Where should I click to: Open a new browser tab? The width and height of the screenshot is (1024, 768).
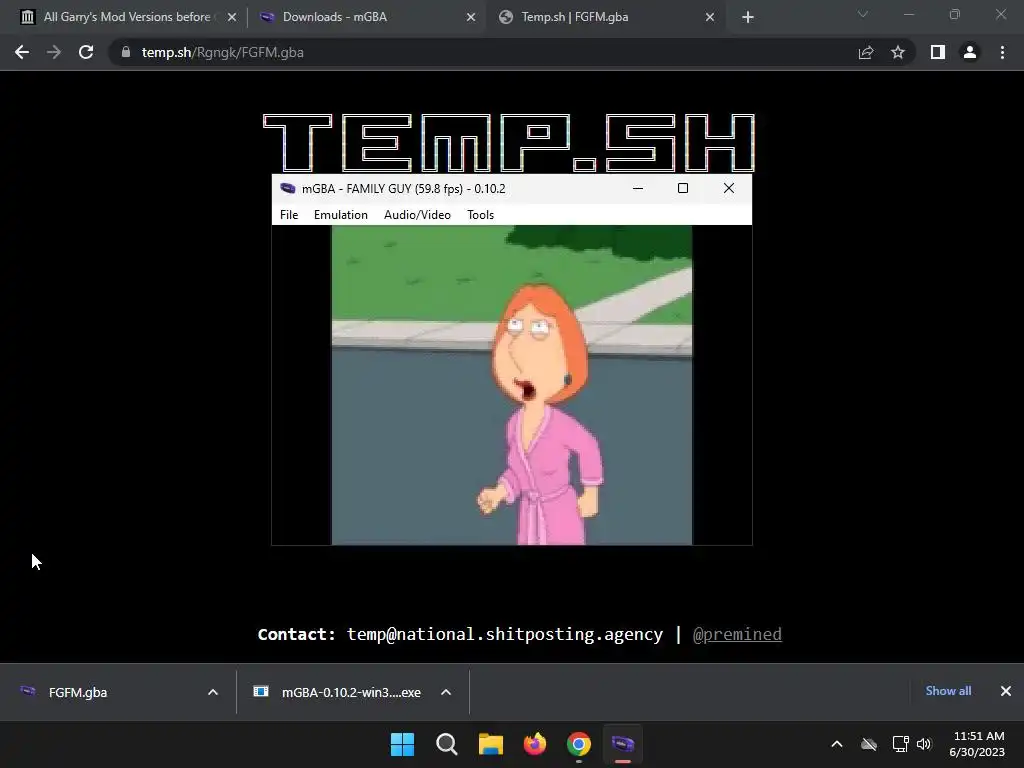point(748,18)
